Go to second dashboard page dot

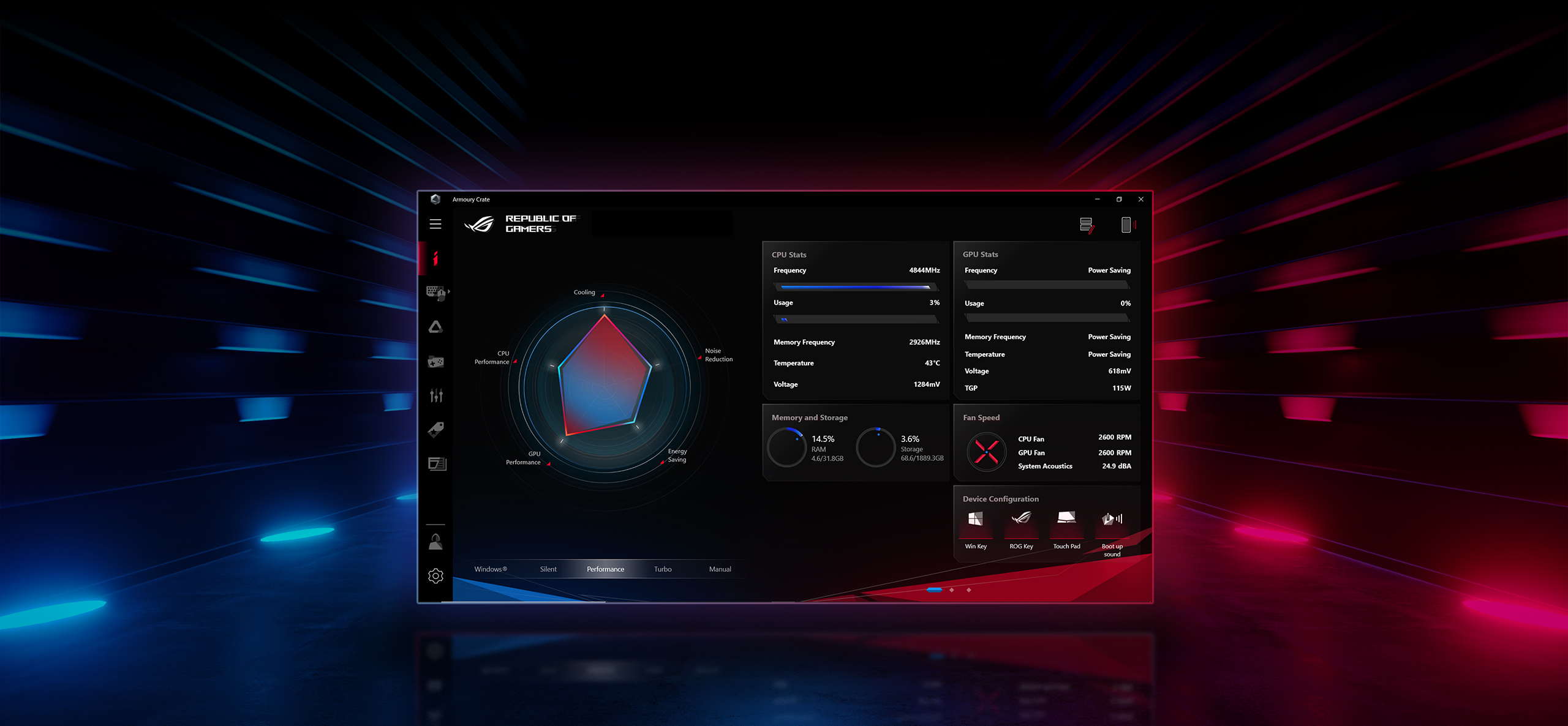[x=952, y=590]
